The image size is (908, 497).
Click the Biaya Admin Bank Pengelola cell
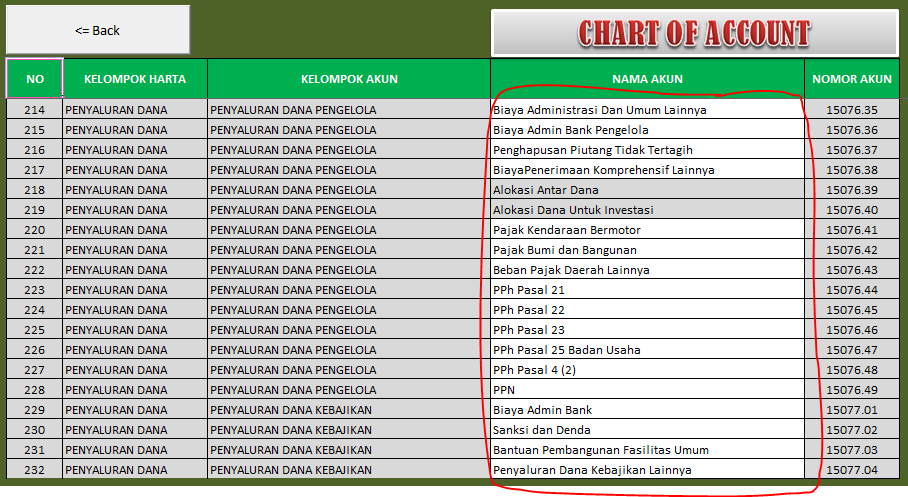point(647,130)
